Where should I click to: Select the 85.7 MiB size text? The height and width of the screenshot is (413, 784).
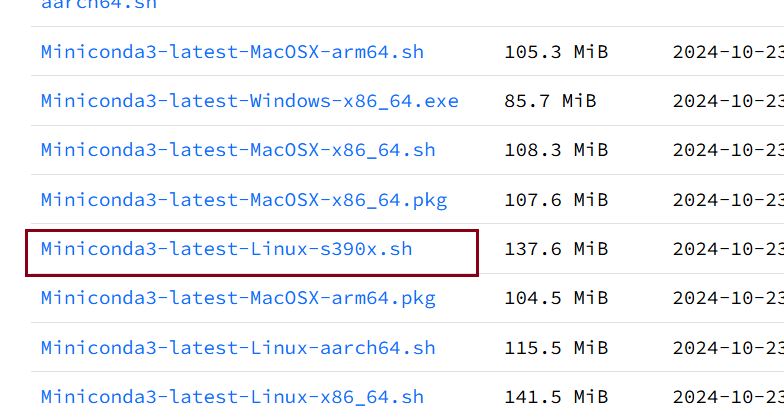[x=550, y=101]
